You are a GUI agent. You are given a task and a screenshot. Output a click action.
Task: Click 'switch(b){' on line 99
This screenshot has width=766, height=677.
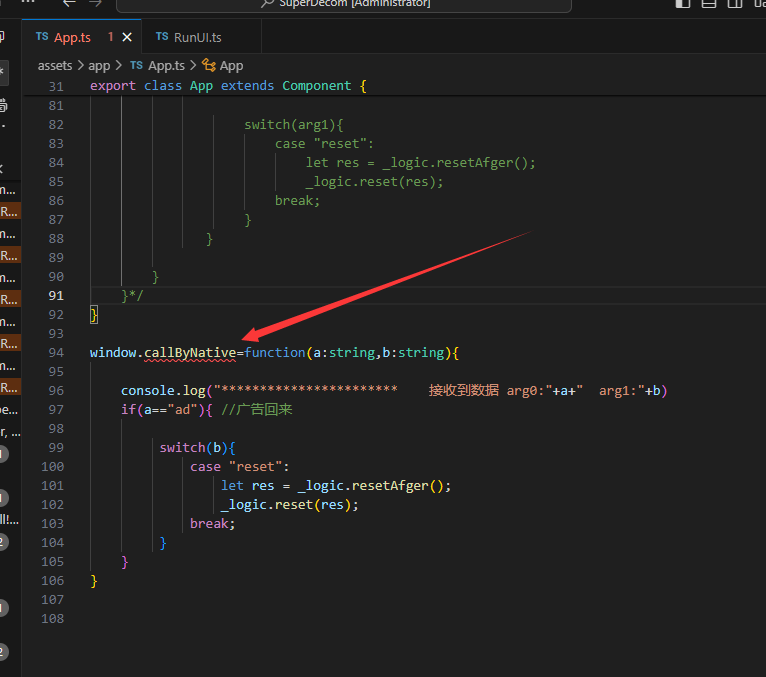(x=197, y=447)
